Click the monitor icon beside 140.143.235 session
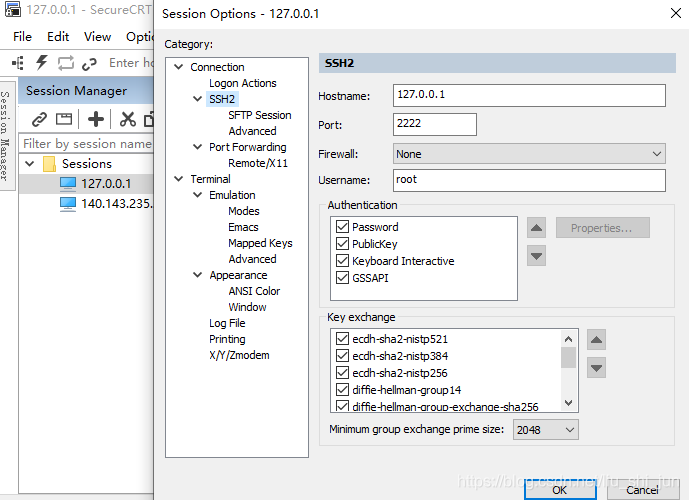The image size is (689, 500). [x=68, y=204]
